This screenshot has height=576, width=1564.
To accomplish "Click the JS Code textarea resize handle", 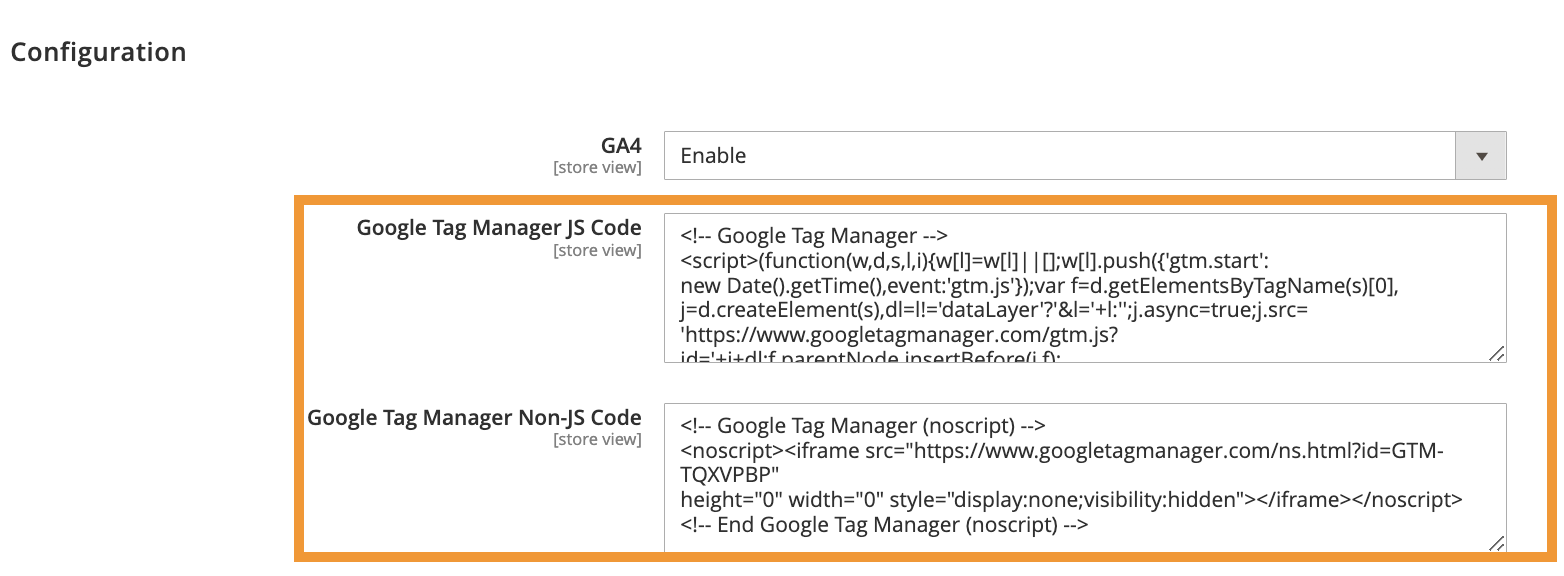I will 1496,352.
